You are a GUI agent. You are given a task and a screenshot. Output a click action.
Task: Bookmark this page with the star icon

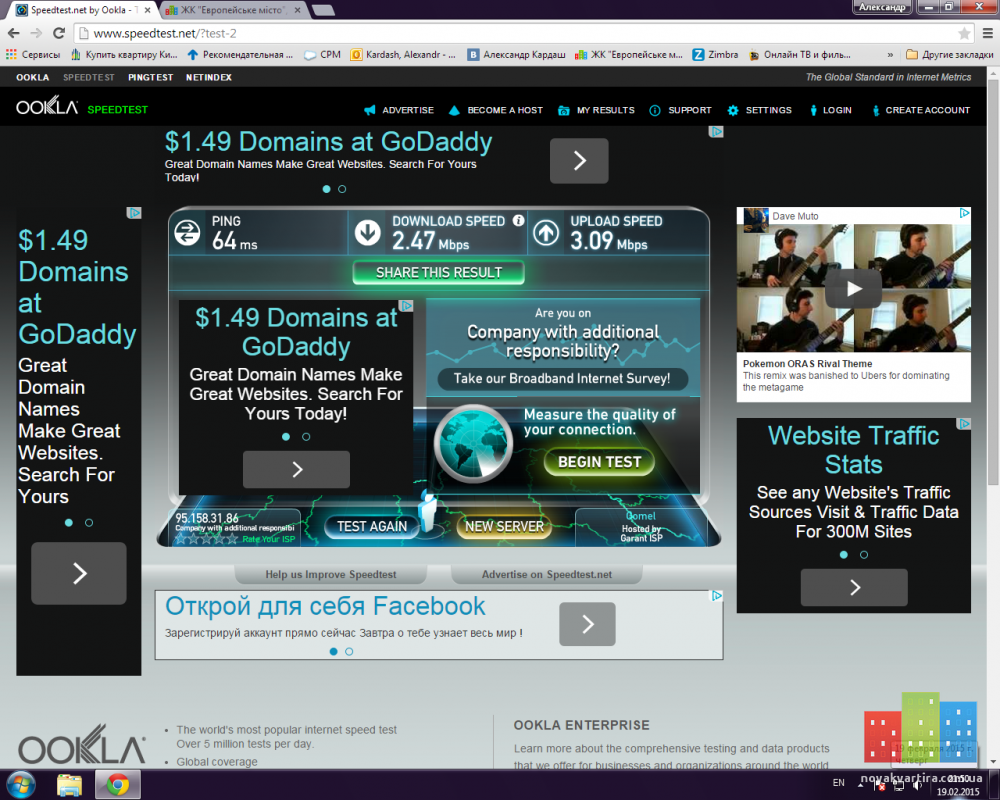click(x=964, y=33)
